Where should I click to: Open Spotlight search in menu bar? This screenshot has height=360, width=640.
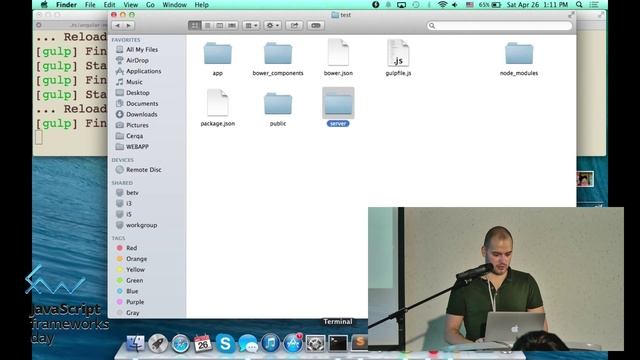[x=579, y=5]
